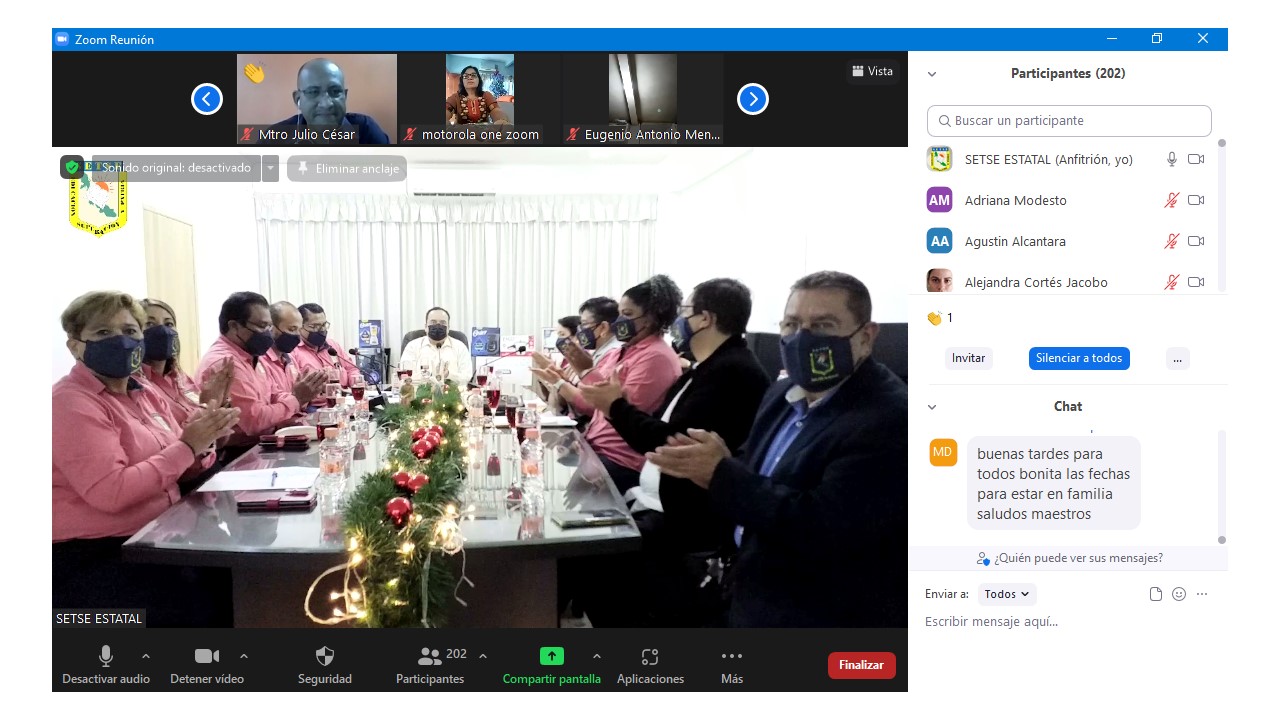Collapse the Participantes panel chevron

(x=932, y=74)
